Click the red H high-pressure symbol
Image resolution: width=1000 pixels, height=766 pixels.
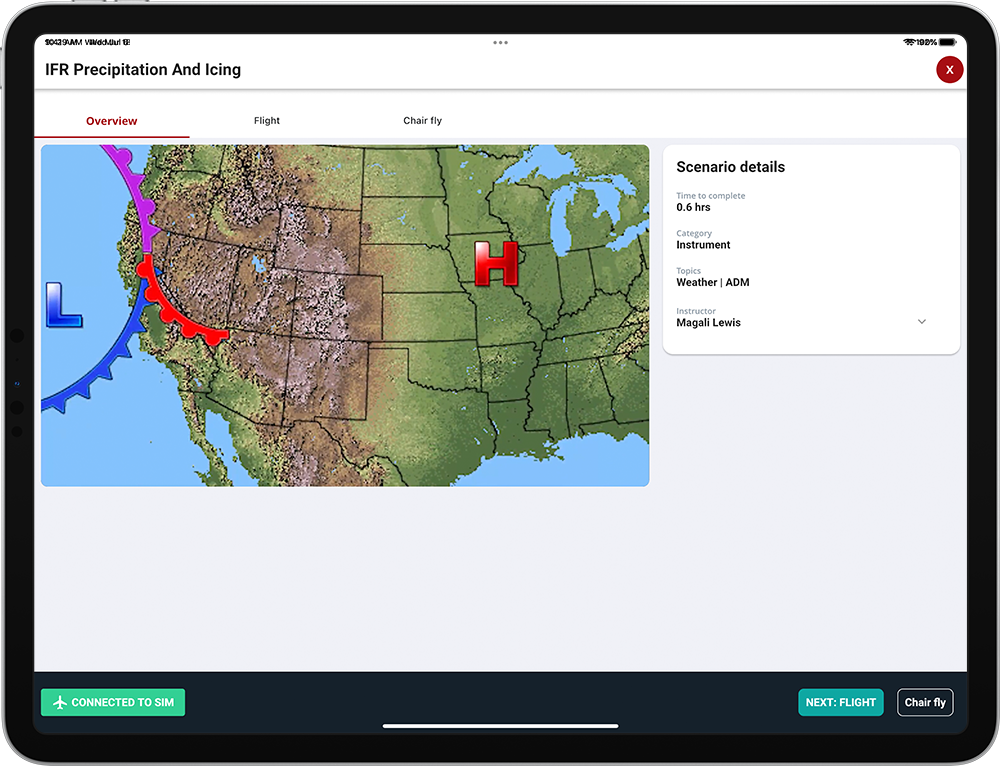coord(496,265)
